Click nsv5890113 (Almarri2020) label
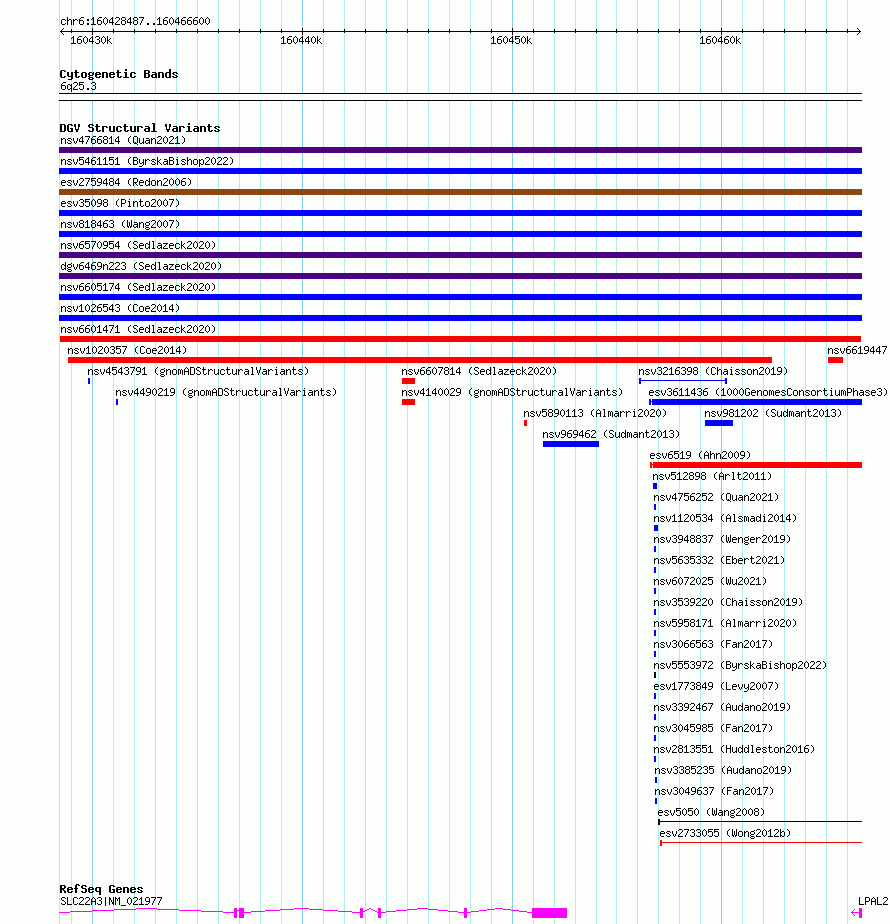890x924 pixels. pyautogui.click(x=595, y=413)
